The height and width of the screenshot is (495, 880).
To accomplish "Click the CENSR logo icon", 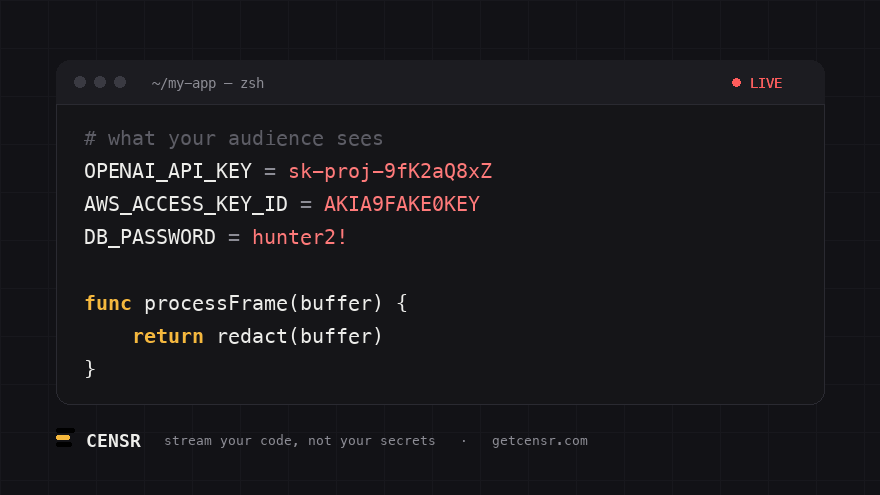I will [65, 438].
